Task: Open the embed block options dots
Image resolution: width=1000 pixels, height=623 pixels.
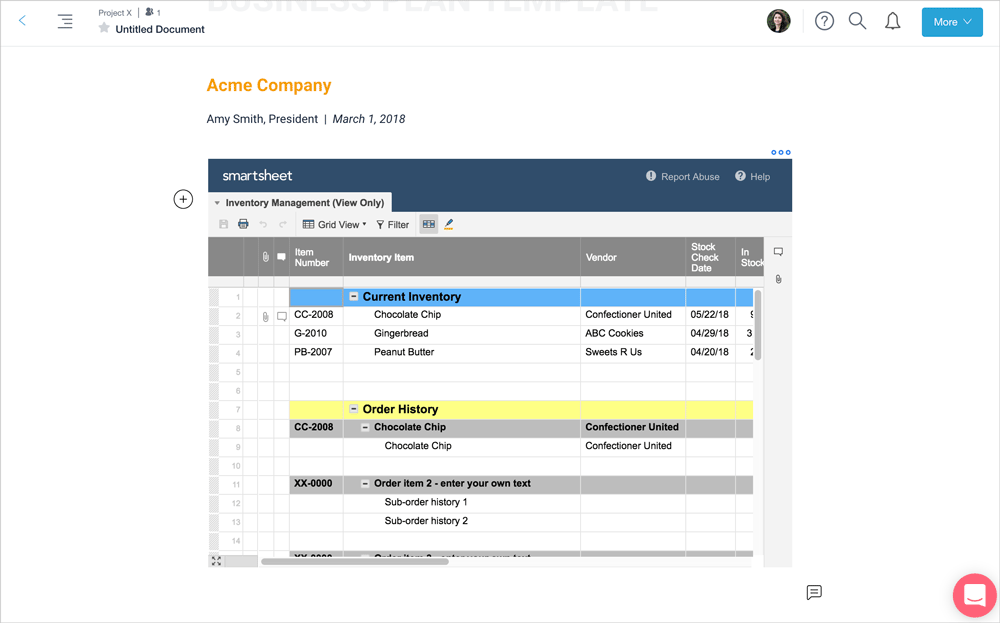Action: point(781,152)
